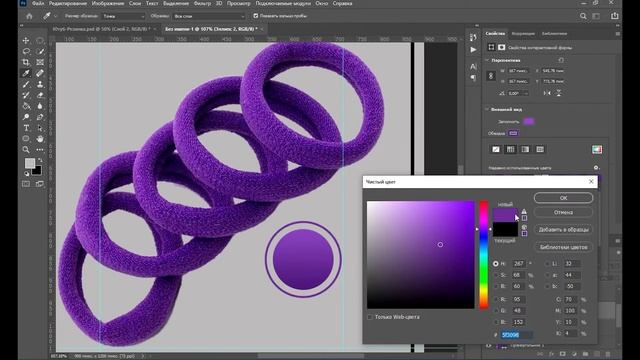Collapse the Transform section in Properties

(x=487, y=60)
